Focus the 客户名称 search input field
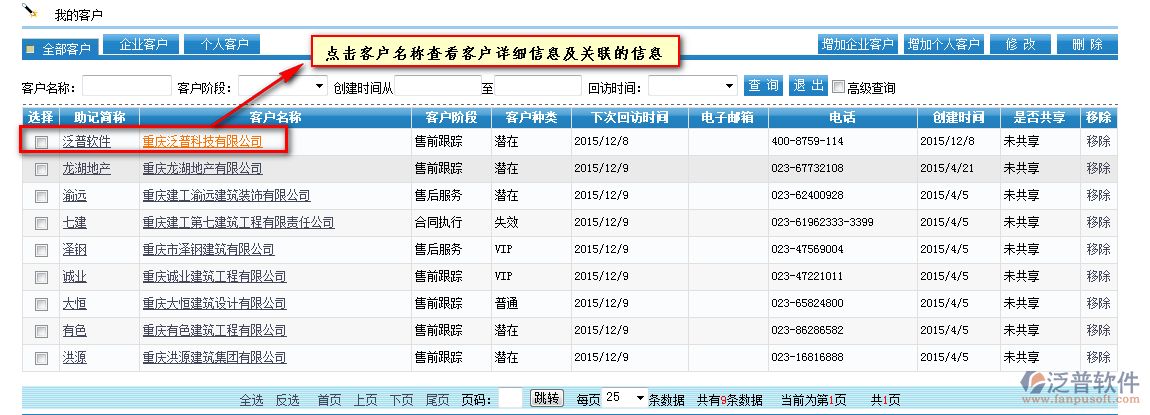Image resolution: width=1150 pixels, height=415 pixels. (127, 87)
